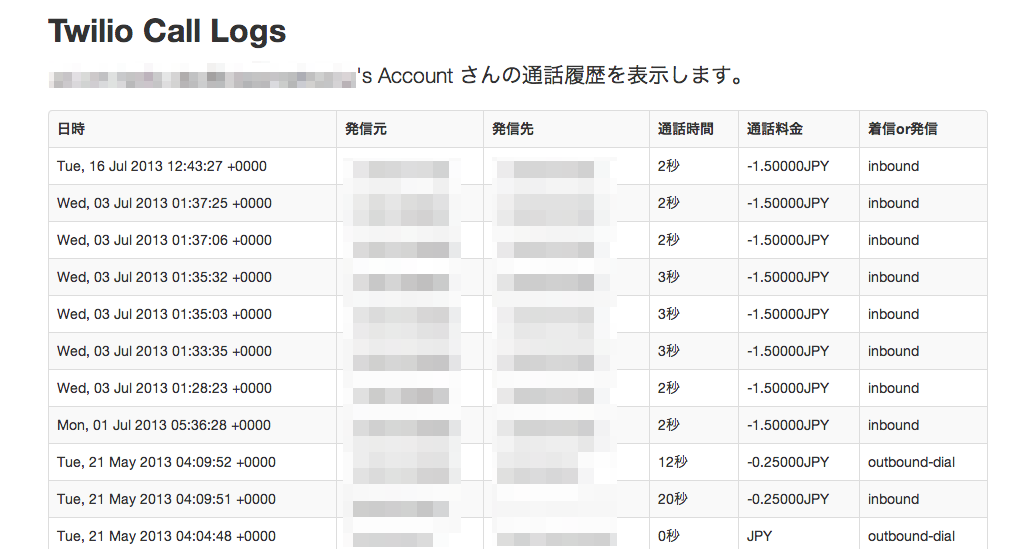Click the Mon, 01 Jul 2013 05:36:28 date cell

click(164, 425)
